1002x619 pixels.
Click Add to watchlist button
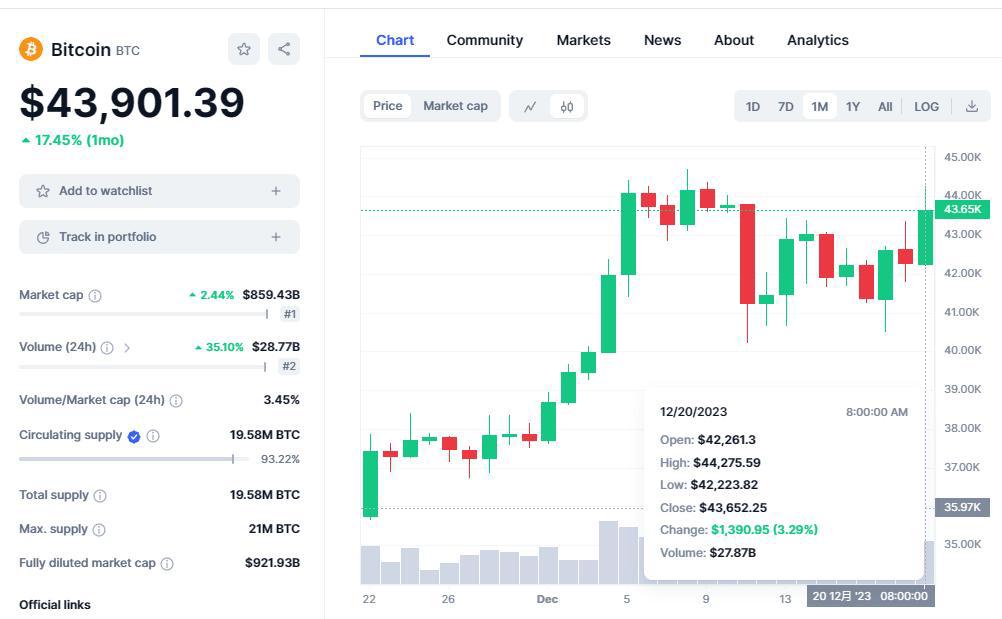(105, 191)
